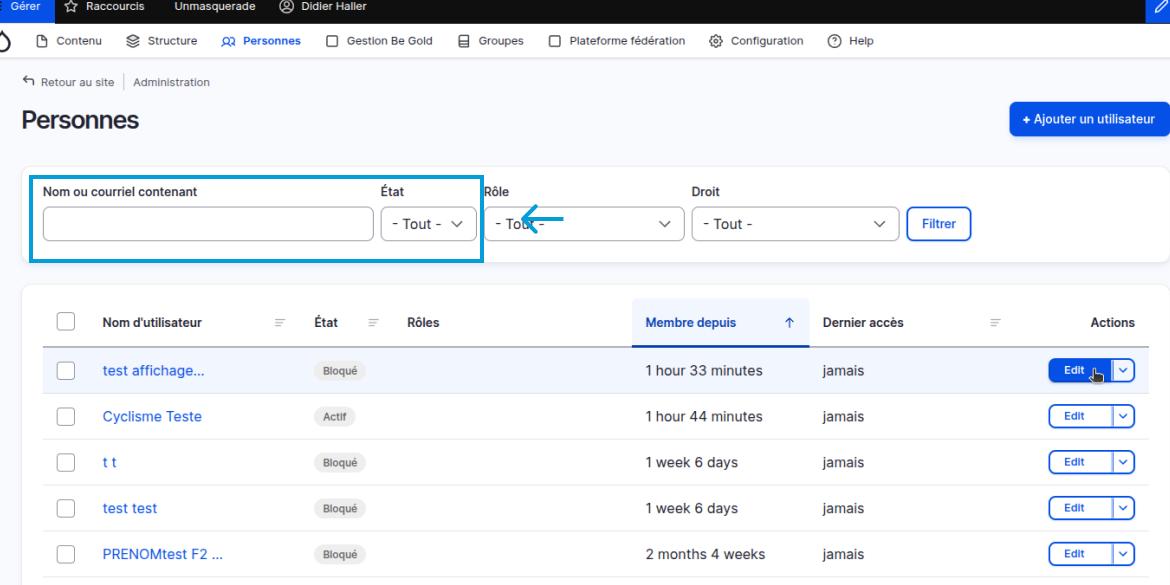Toggle the ascending arrow on Membre depuis

pyautogui.click(x=789, y=323)
